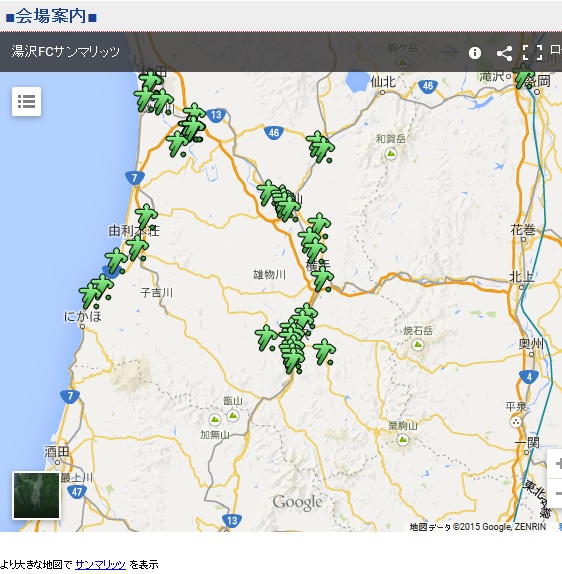Open the サンマリッツ larger map link
The width and height of the screenshot is (562, 574).
point(100,564)
